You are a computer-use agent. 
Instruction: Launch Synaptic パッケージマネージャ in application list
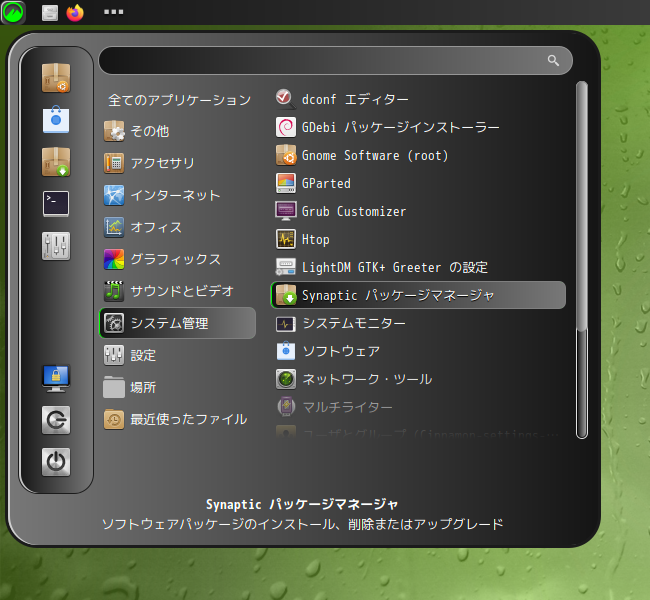(418, 295)
